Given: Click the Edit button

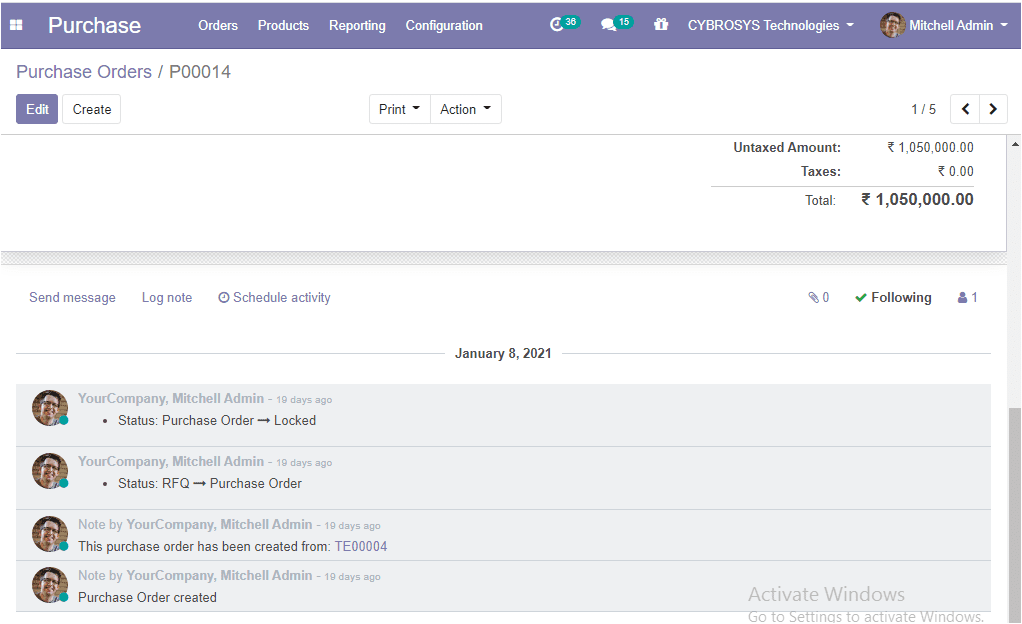Looking at the screenshot, I should pos(37,109).
